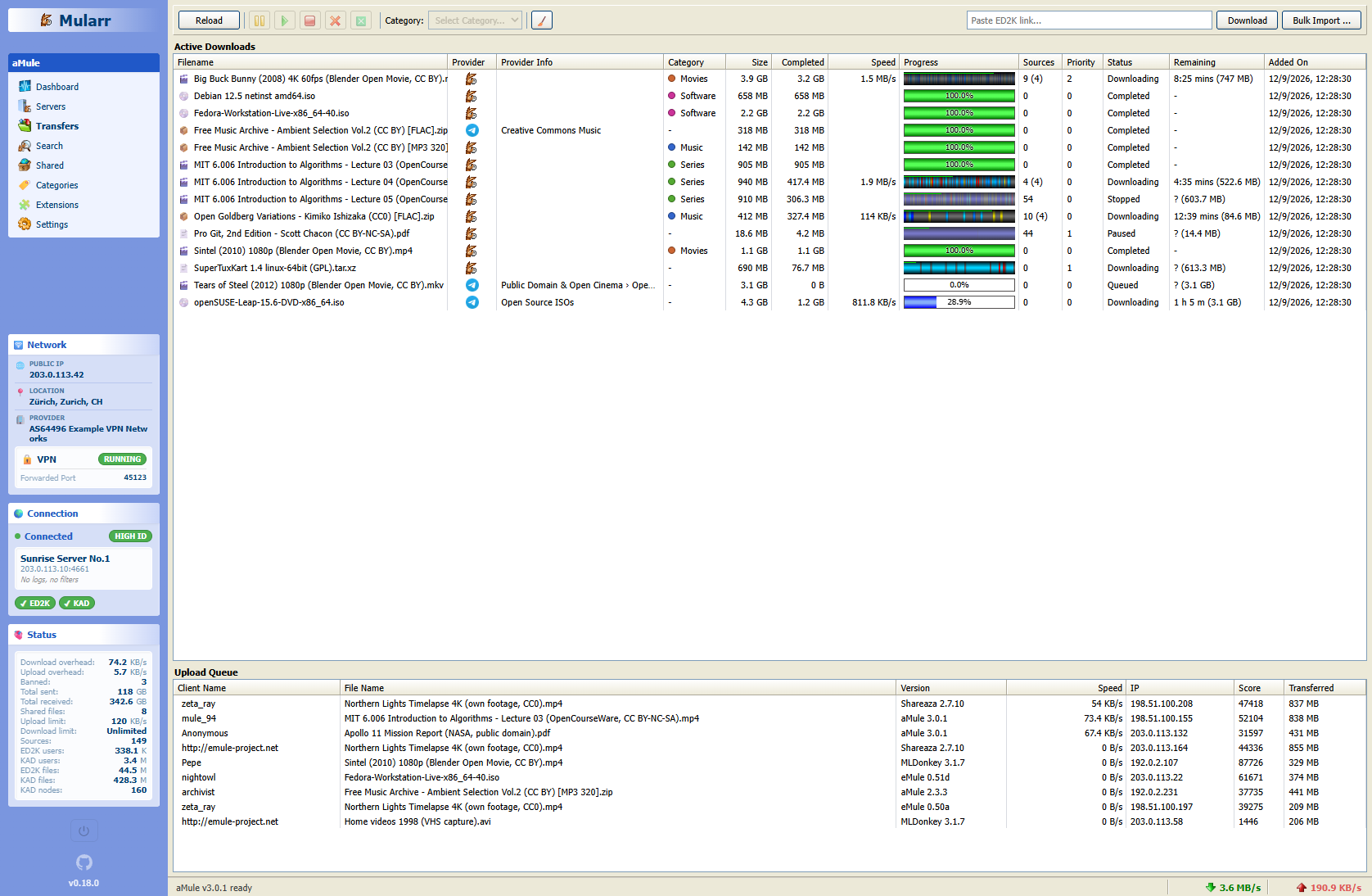This screenshot has width=1372, height=896.
Task: Click aMule provider icon for Big Buck Bunny
Action: point(472,79)
